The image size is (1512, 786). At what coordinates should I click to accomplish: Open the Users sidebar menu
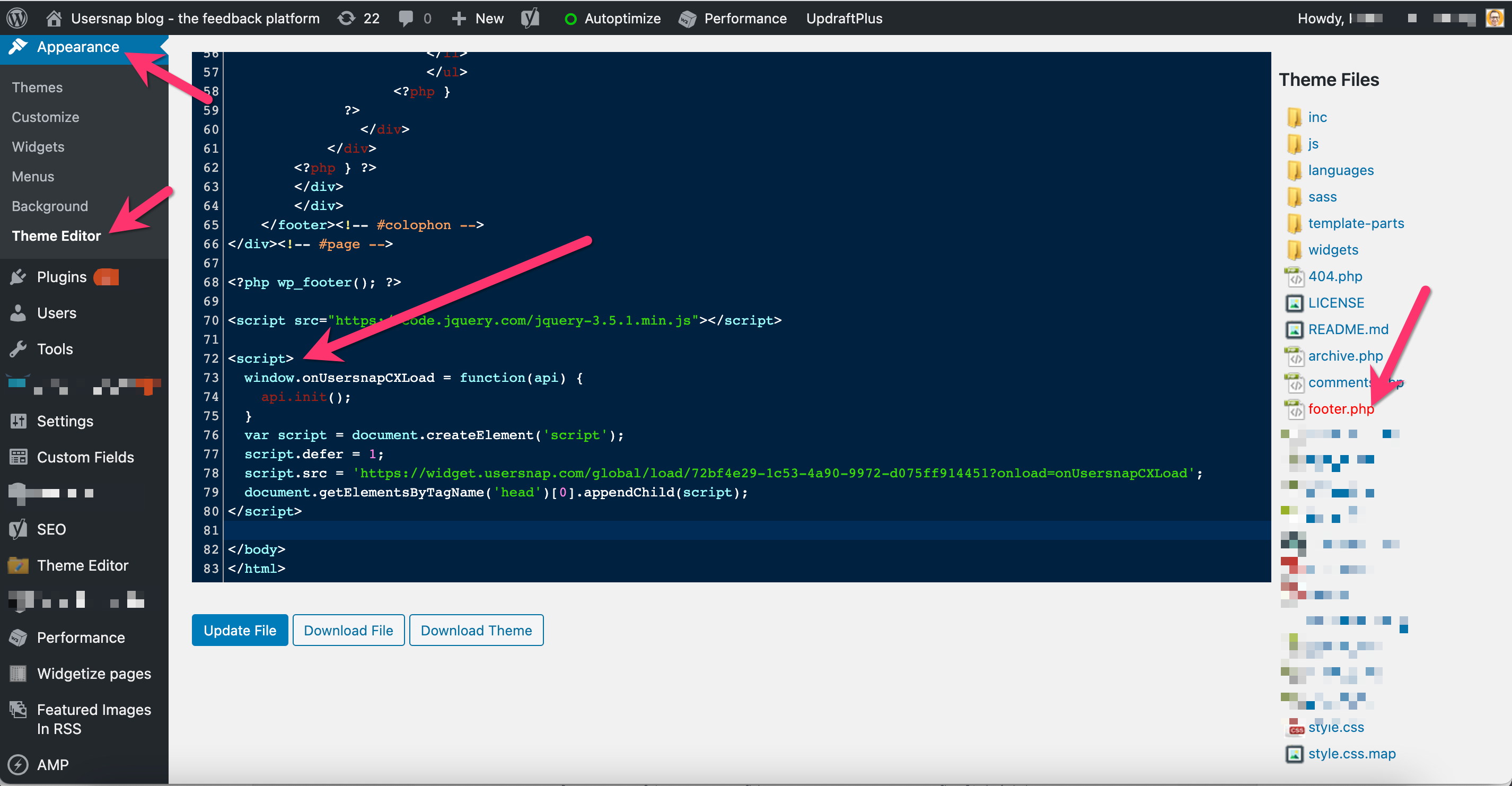[56, 313]
